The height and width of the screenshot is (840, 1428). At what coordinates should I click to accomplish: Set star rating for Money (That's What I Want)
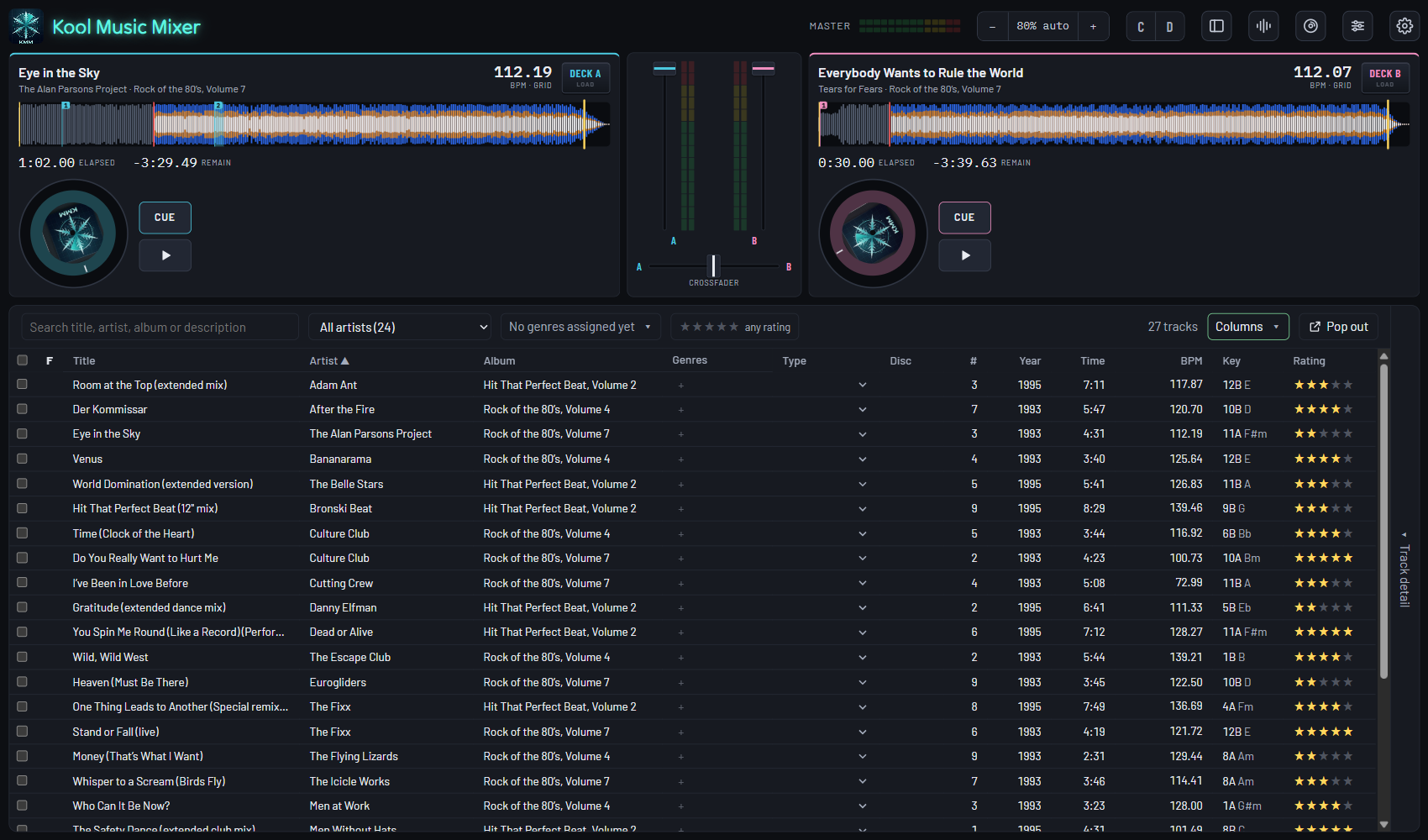(1323, 756)
